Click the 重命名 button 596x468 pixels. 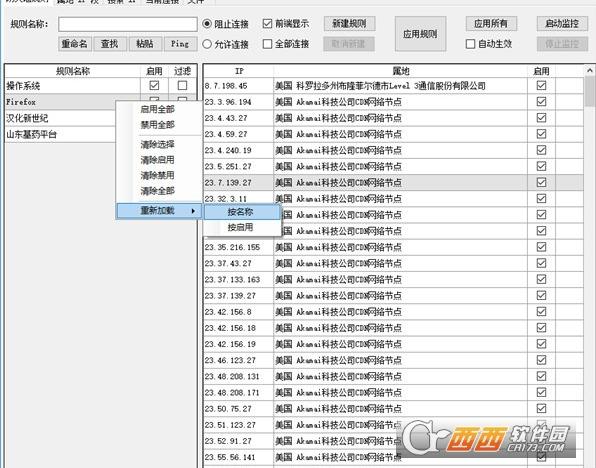(x=74, y=44)
